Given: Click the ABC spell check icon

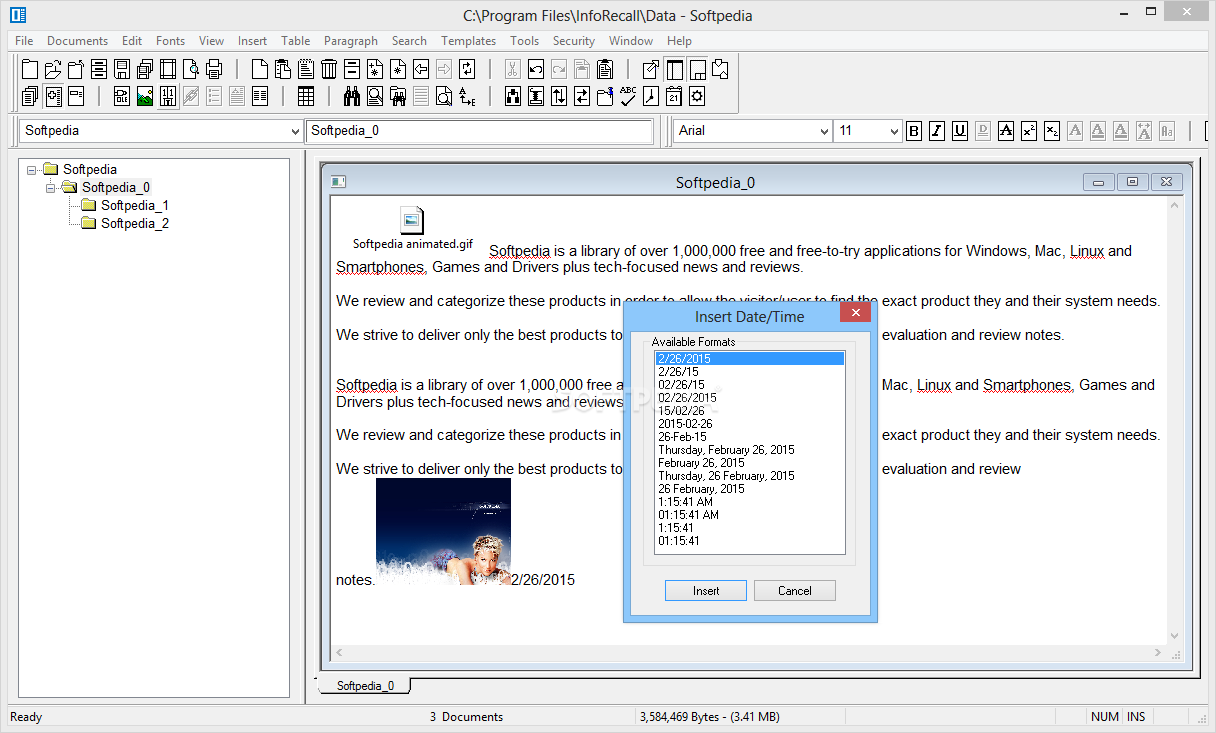Looking at the screenshot, I should [x=628, y=96].
